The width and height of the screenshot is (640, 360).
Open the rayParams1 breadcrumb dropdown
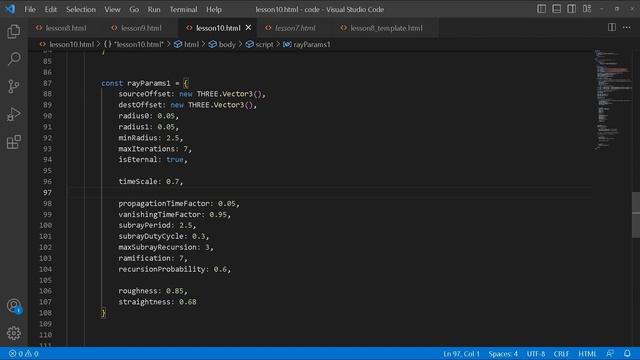[307, 44]
